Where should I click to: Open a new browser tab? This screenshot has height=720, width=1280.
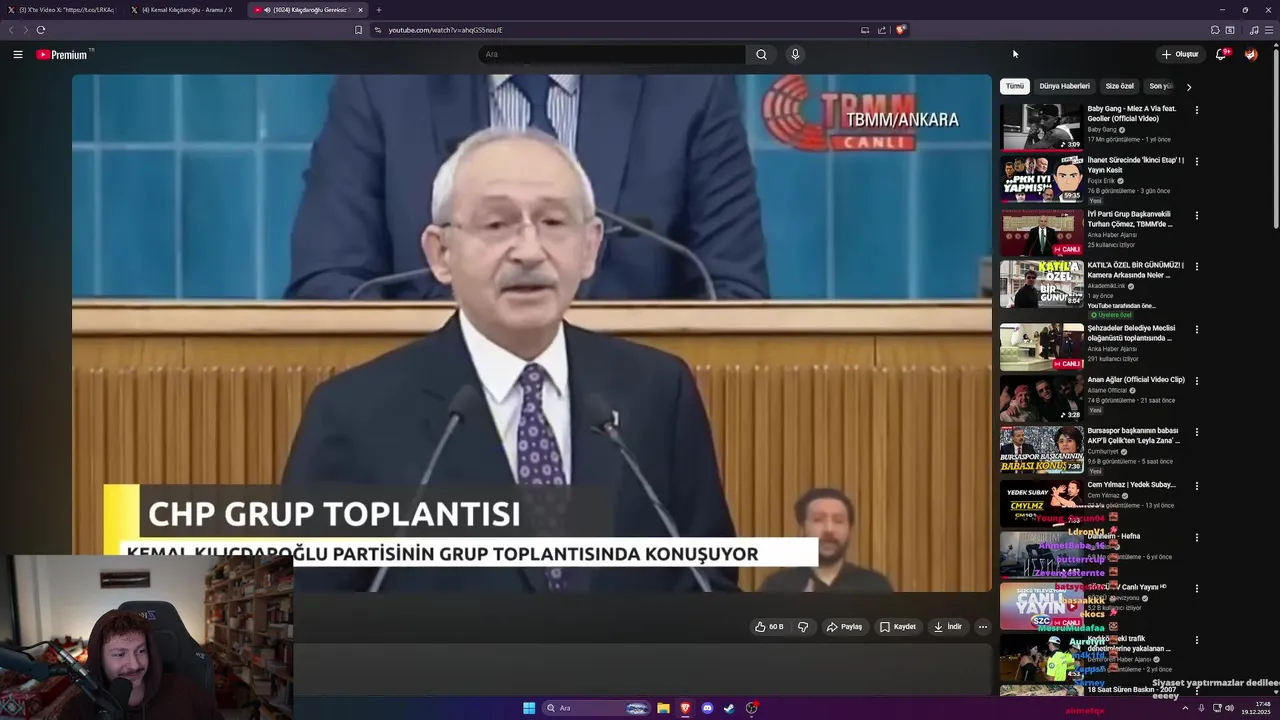(379, 10)
